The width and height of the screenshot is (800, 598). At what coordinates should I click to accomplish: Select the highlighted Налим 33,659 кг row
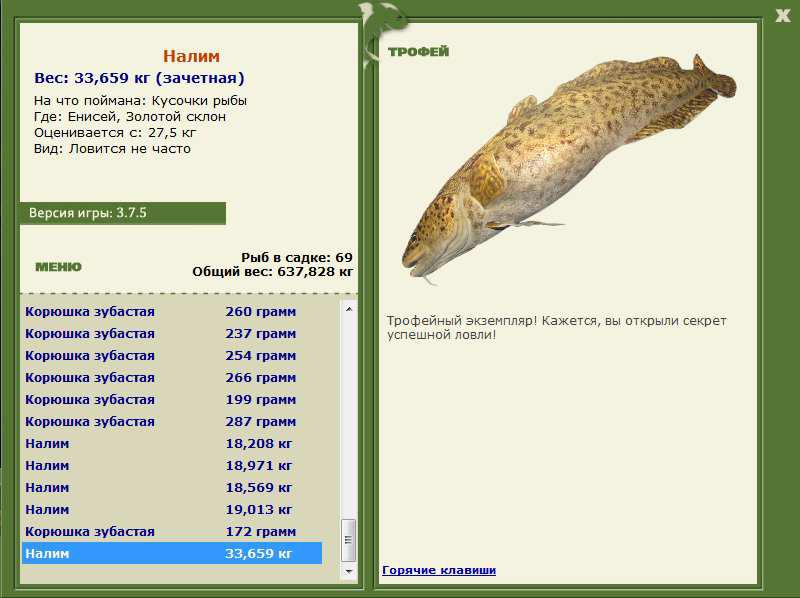171,553
